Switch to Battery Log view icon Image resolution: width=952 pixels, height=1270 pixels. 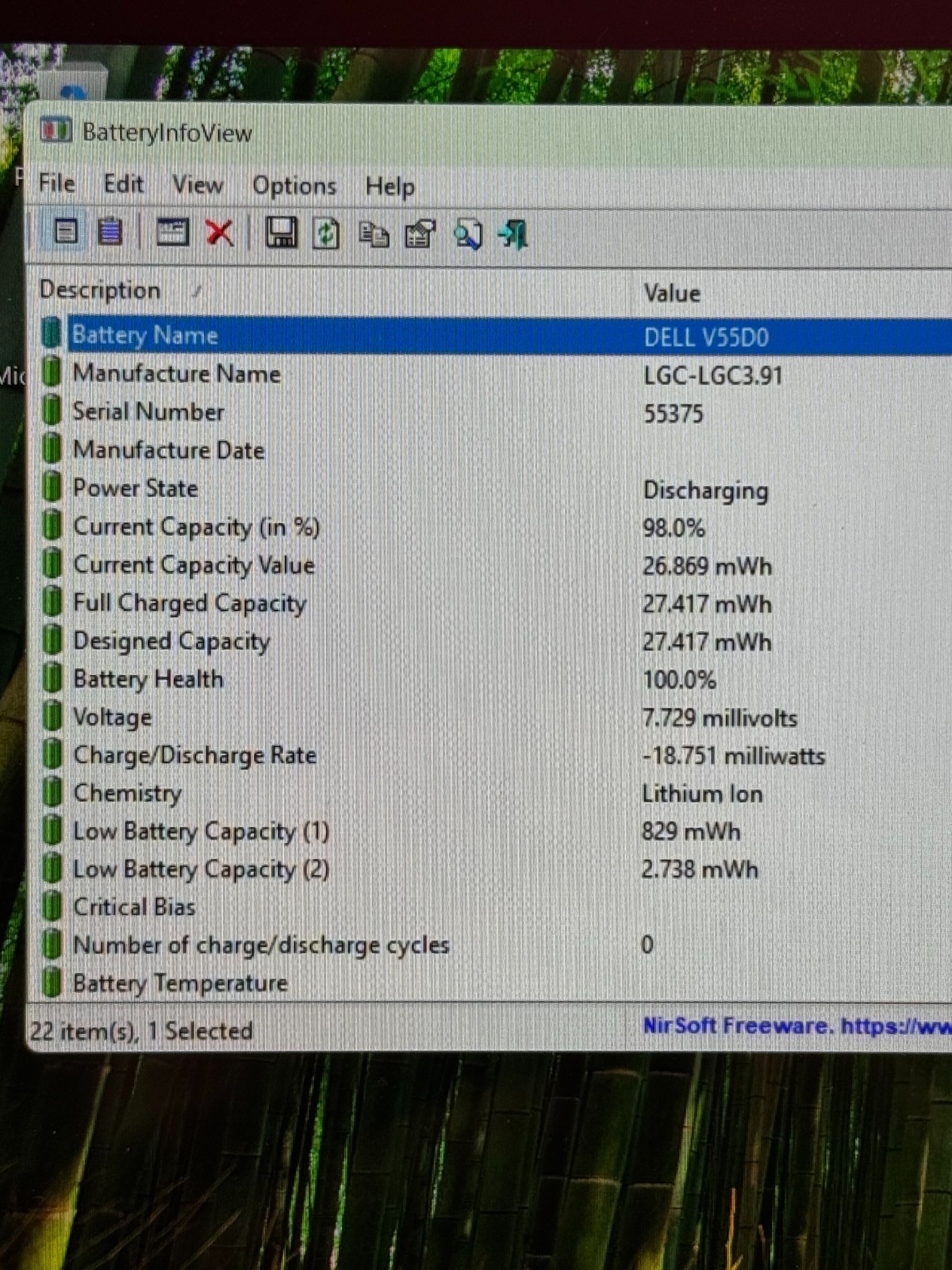(110, 232)
